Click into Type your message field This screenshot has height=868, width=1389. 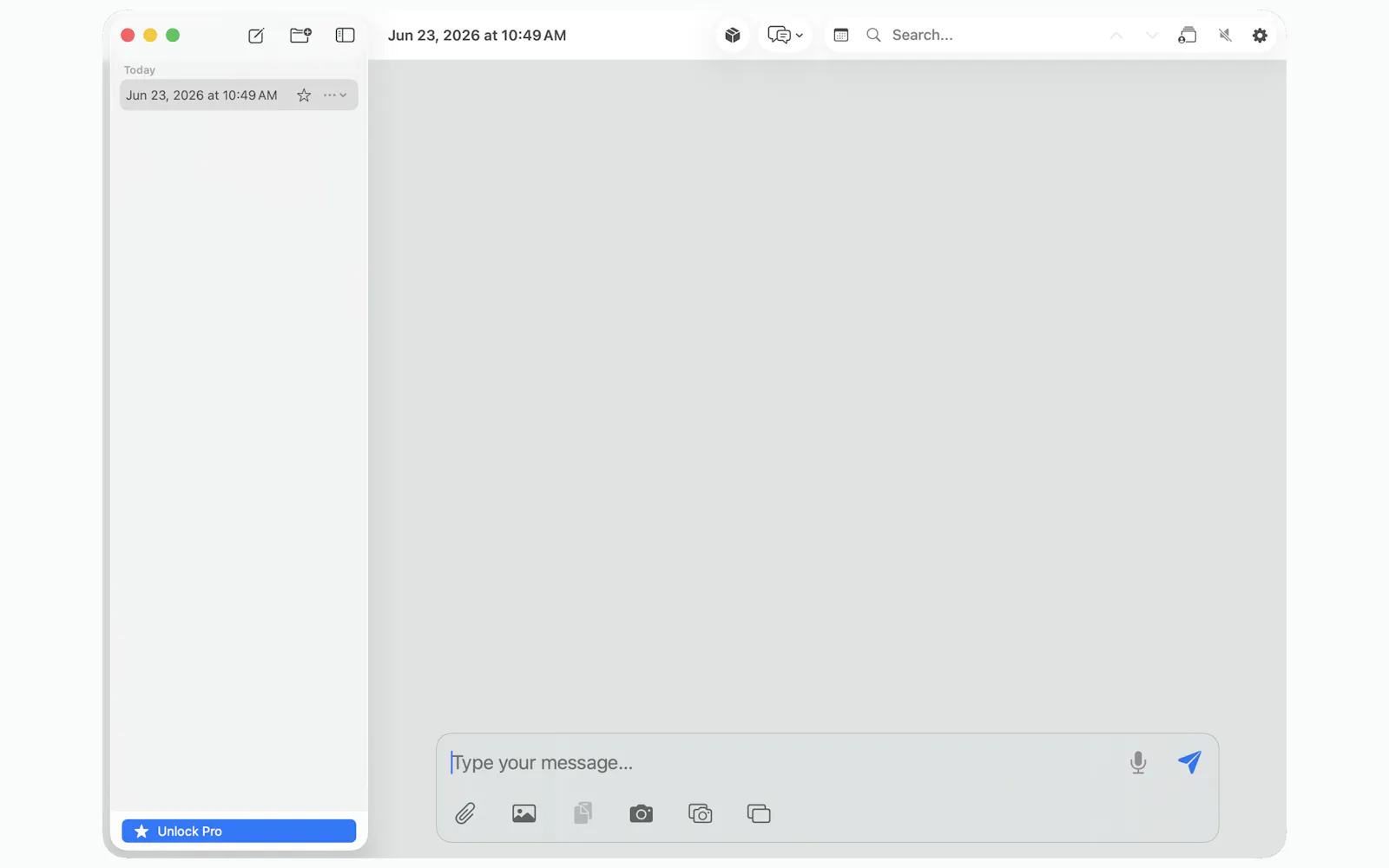(x=781, y=762)
